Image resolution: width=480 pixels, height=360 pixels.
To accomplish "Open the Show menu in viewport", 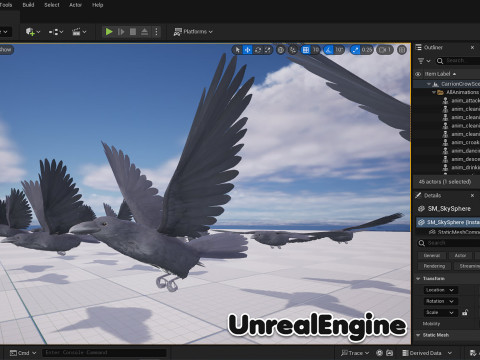I will [6, 50].
